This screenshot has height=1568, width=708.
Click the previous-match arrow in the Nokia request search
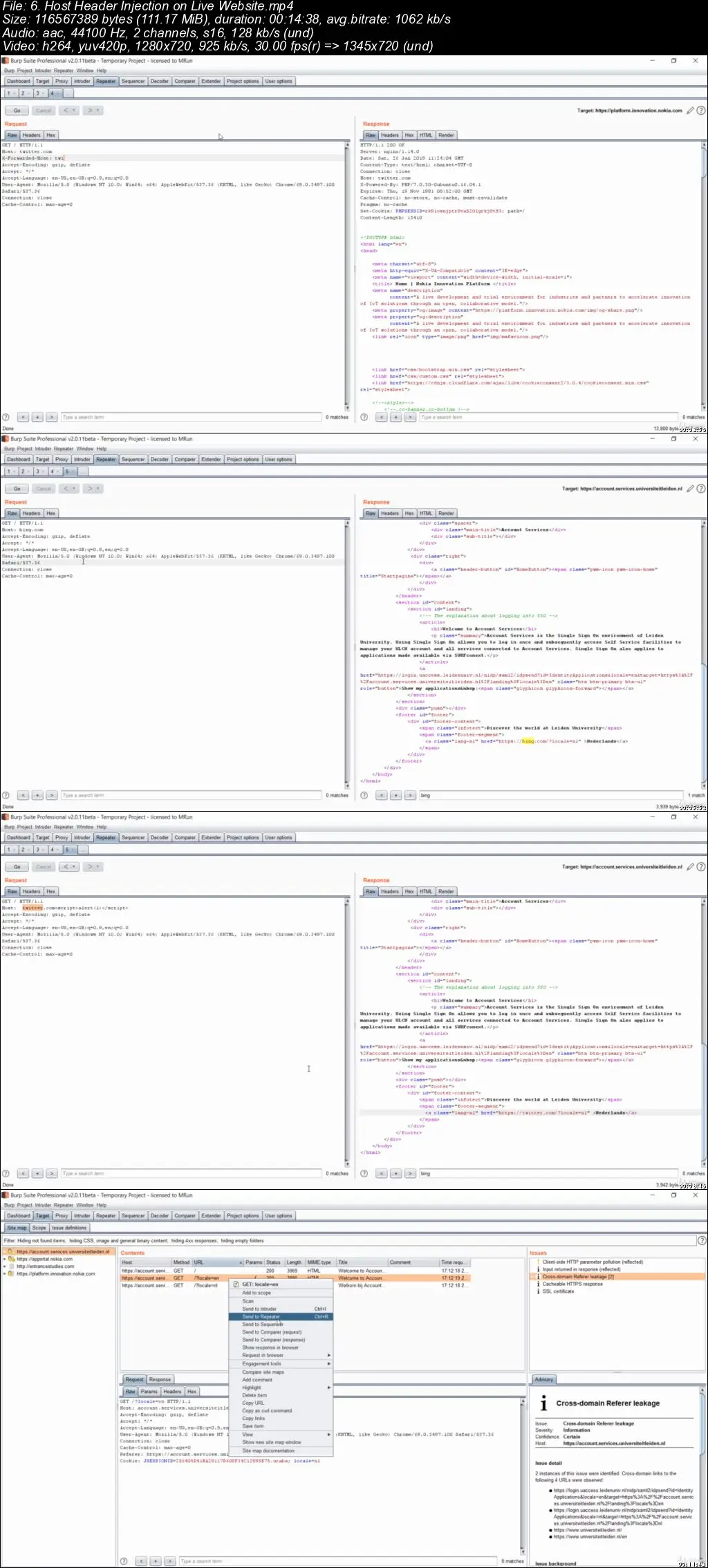[x=23, y=418]
